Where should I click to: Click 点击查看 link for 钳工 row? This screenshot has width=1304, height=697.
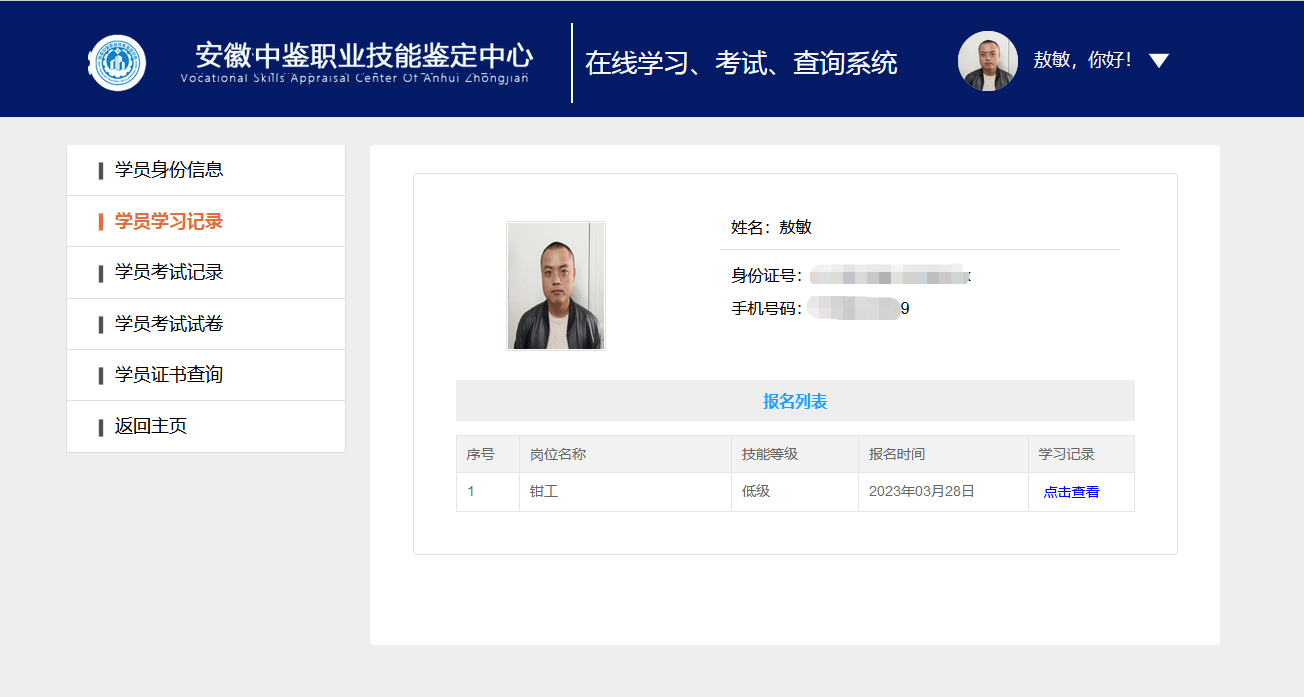click(1071, 492)
